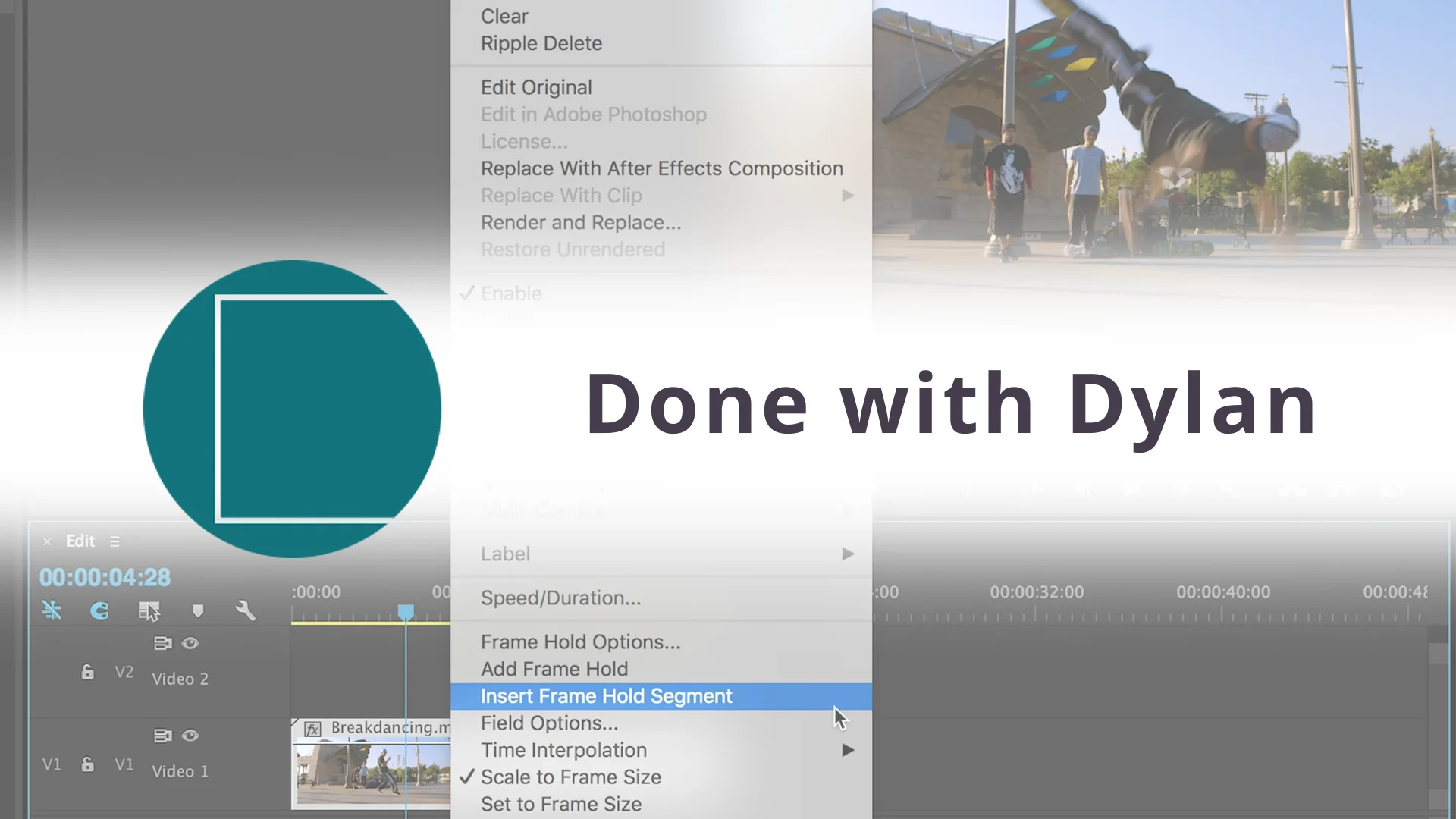This screenshot has width=1456, height=819.
Task: Click the 00:00:04:28 timecode field
Action: pos(105,577)
